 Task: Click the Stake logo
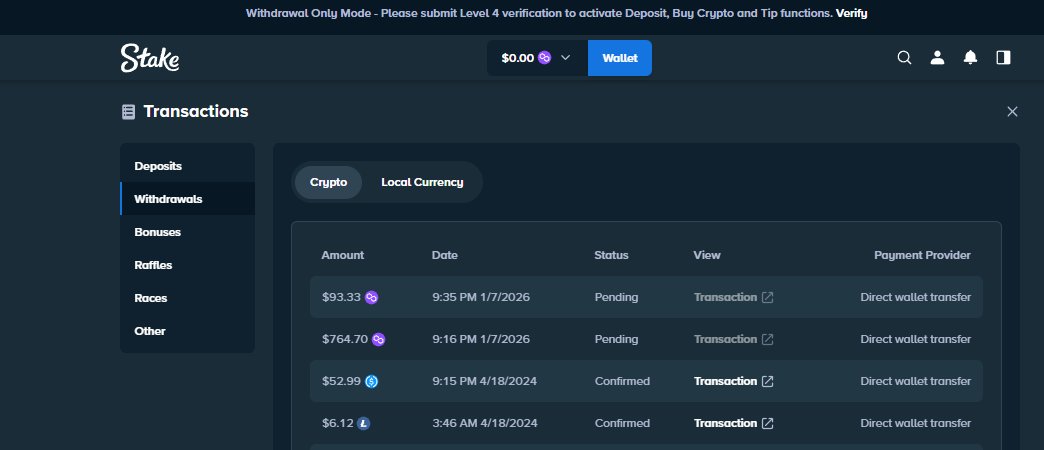150,58
